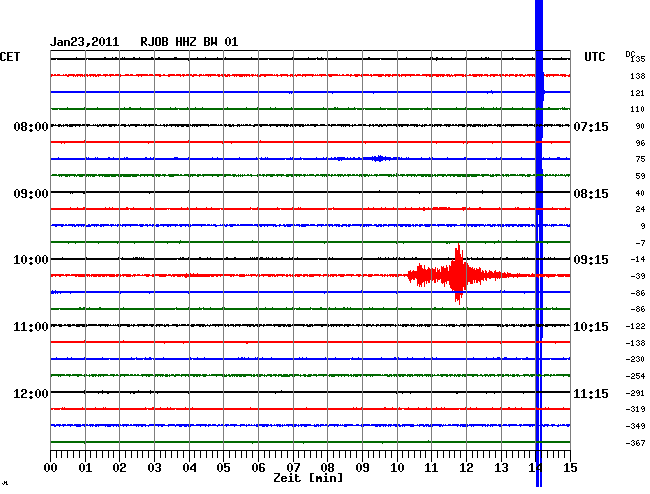Image resolution: width=650 pixels, height=494 pixels.
Task: Select the '12:00' CET time label
Action: [x=31, y=393]
